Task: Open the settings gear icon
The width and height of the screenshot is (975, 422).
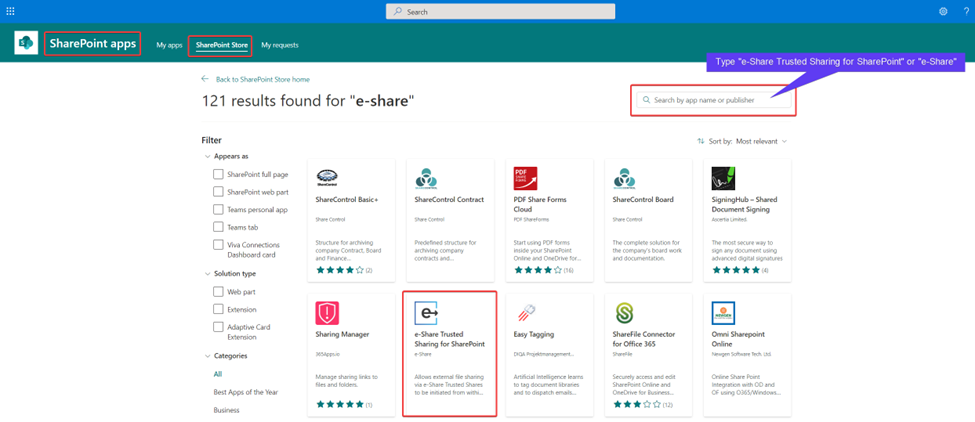Action: pos(943,11)
